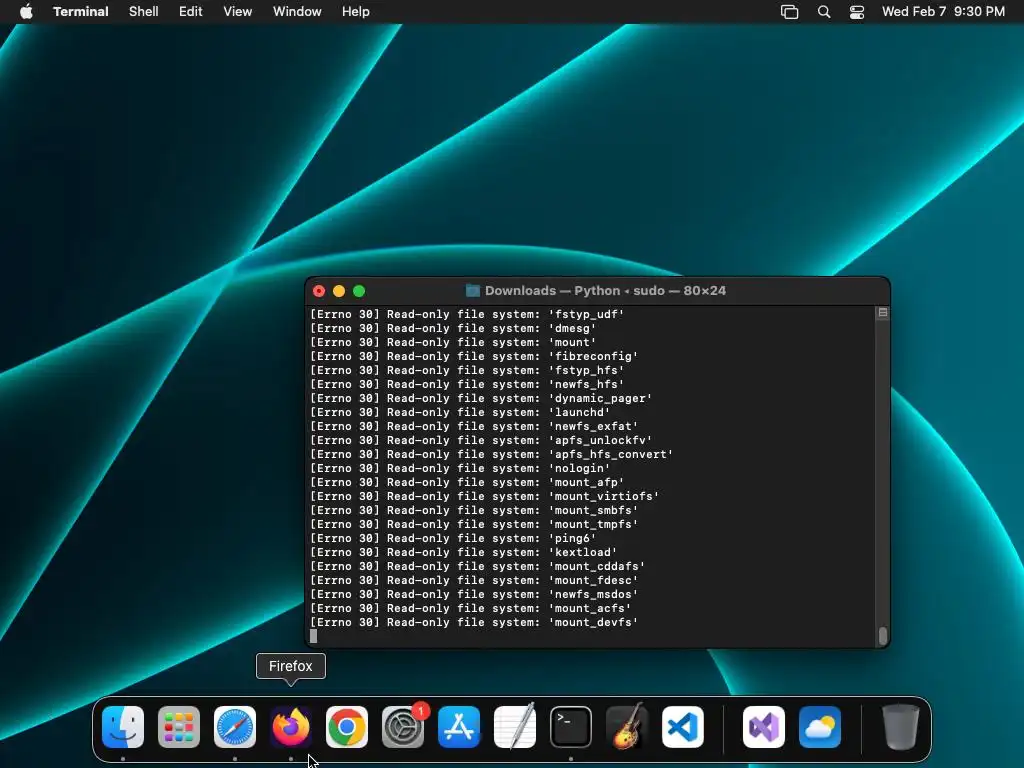
Task: Click the Stage Manager icon in menu bar
Action: (x=790, y=12)
